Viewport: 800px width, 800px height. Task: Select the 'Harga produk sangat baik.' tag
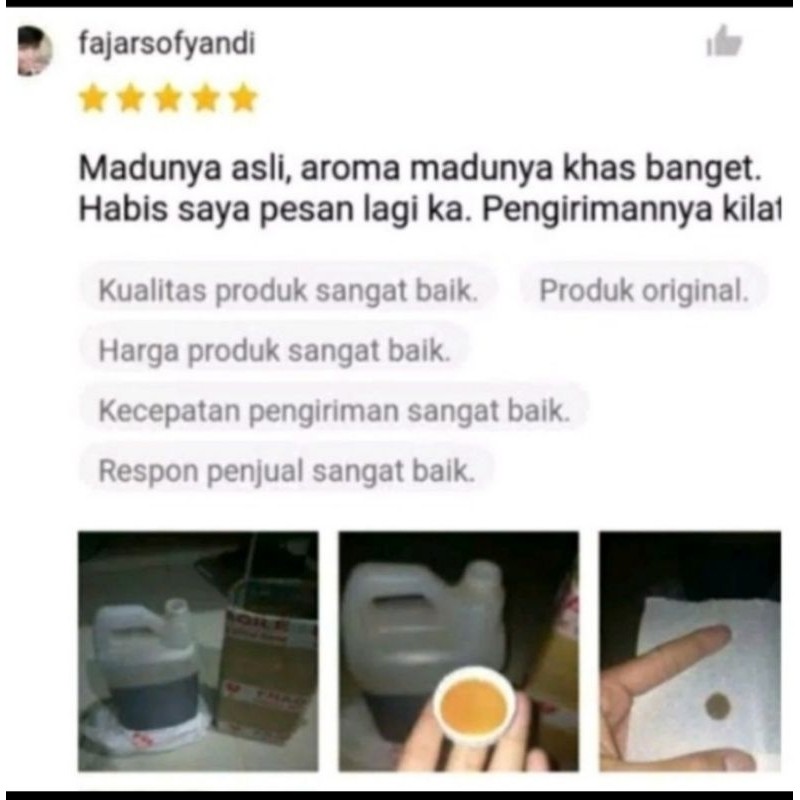274,351
